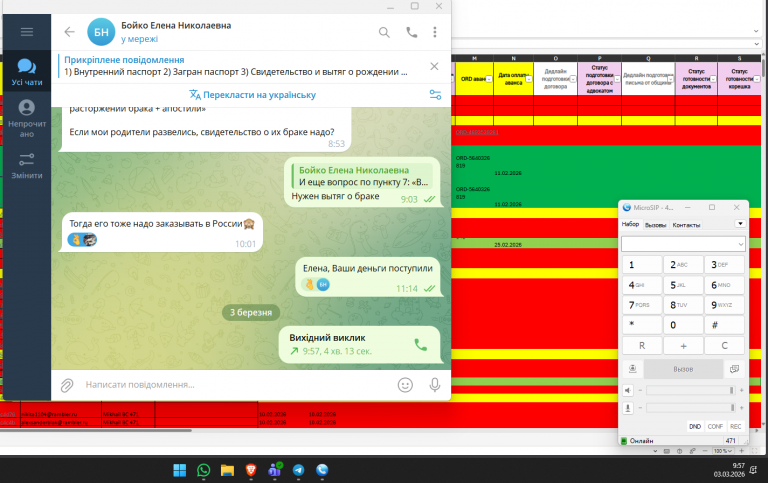Click the R redial key in MicroSIP
768x483 pixels.
pos(642,346)
